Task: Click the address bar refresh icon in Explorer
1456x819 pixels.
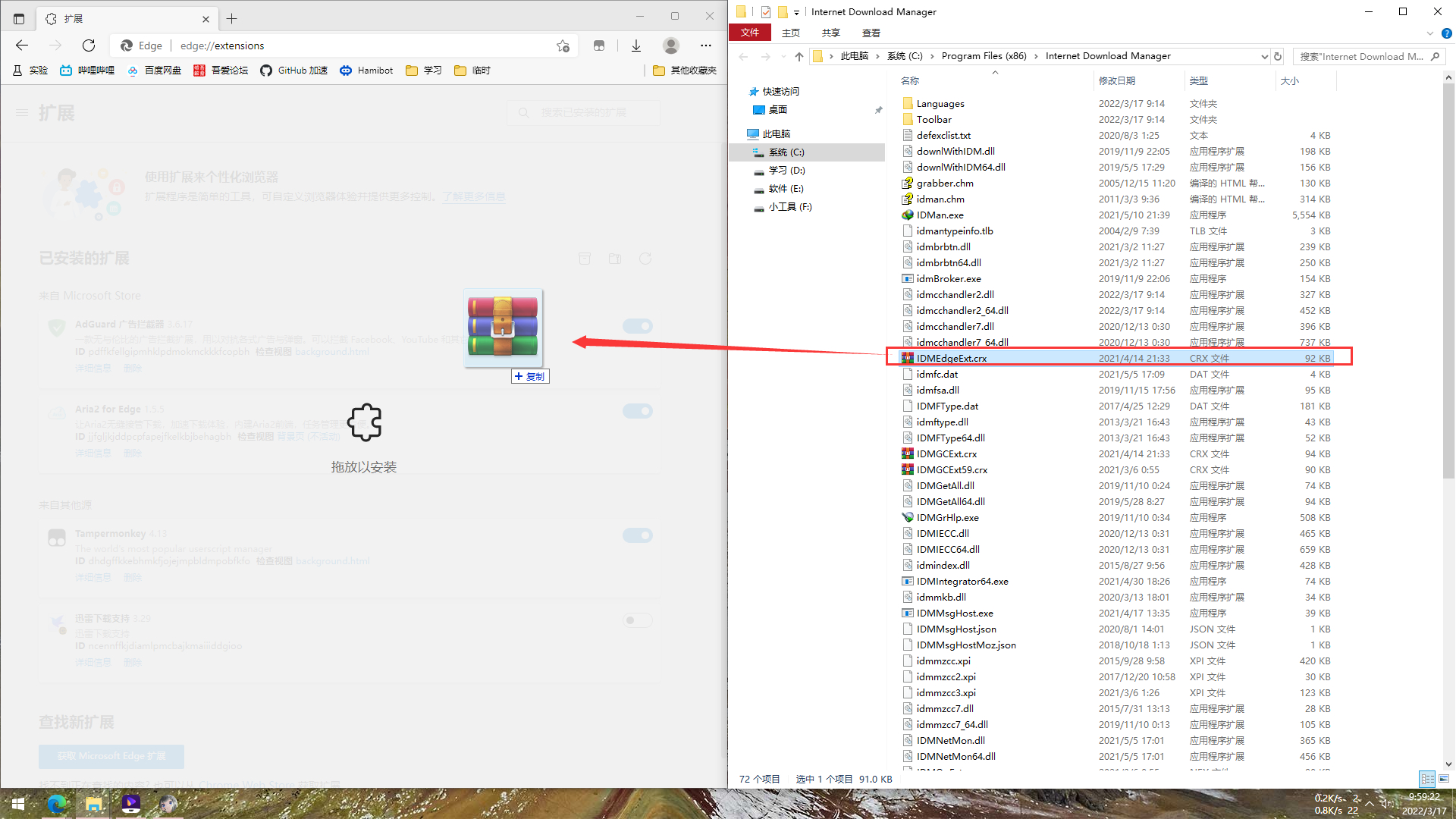Action: tap(1278, 56)
